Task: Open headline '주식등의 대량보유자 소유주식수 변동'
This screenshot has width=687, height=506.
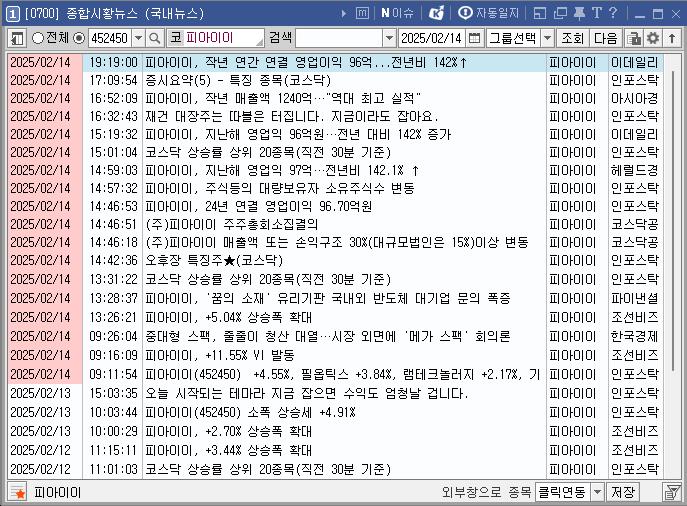Action: click(x=280, y=188)
